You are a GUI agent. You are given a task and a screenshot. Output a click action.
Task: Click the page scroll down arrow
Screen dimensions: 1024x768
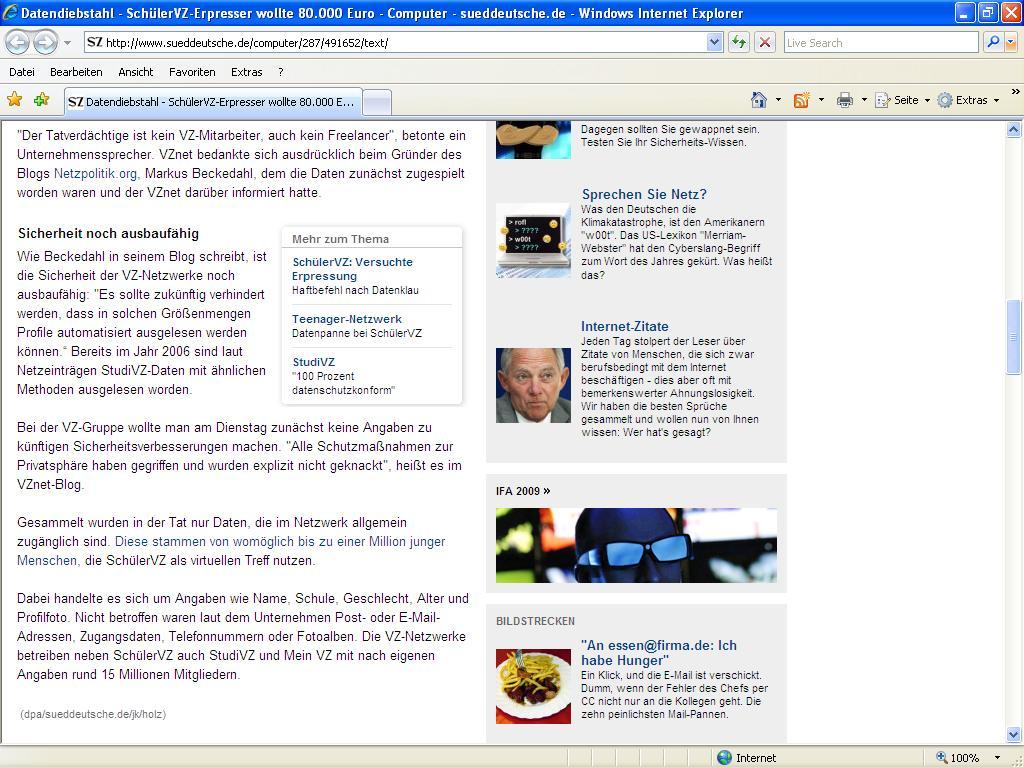point(1013,734)
